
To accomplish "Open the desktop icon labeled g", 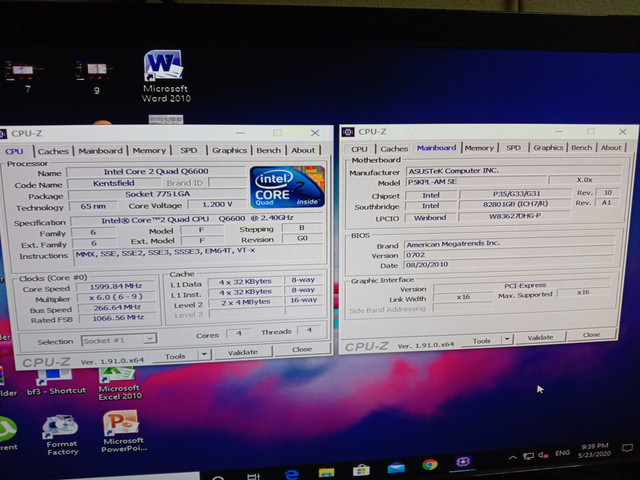I will [94, 76].
